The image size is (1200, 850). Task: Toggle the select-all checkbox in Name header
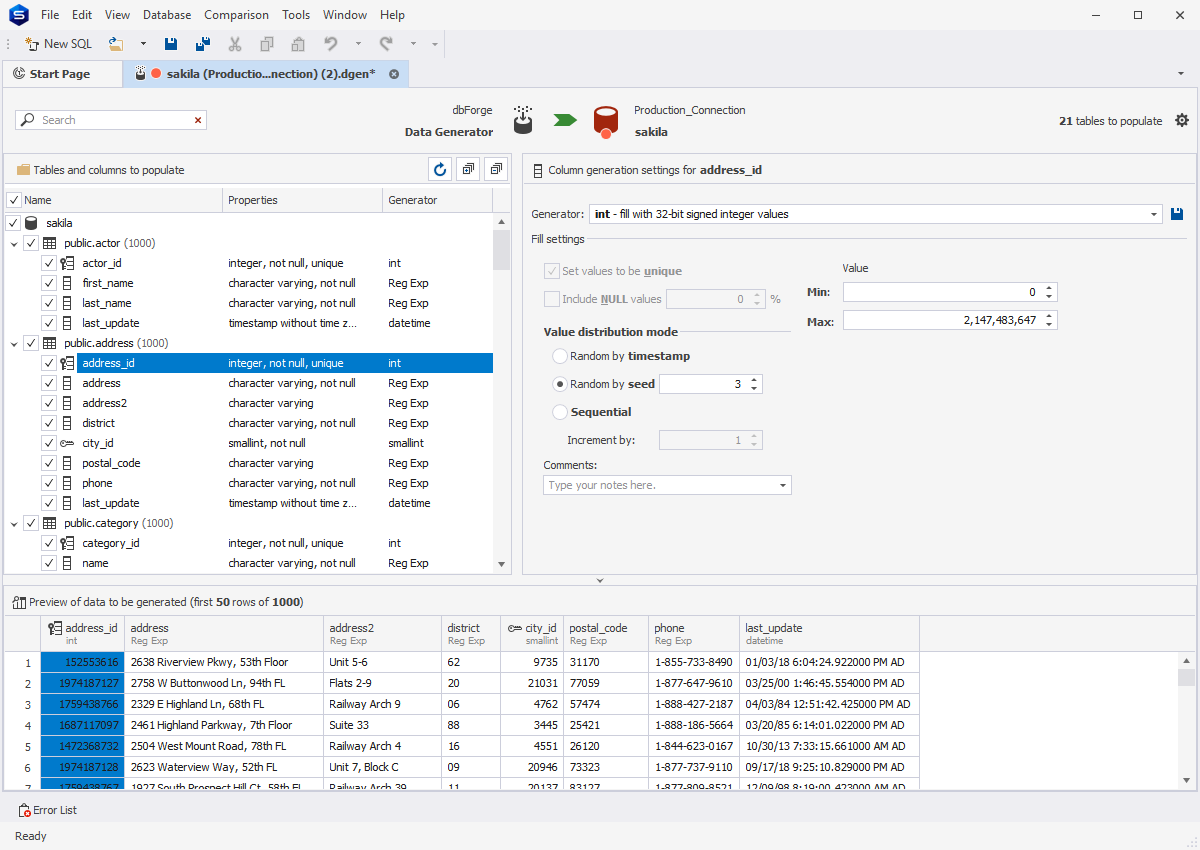[14, 200]
